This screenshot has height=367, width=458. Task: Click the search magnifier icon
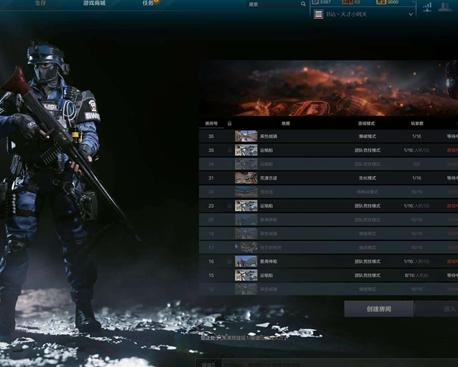(303, 4)
